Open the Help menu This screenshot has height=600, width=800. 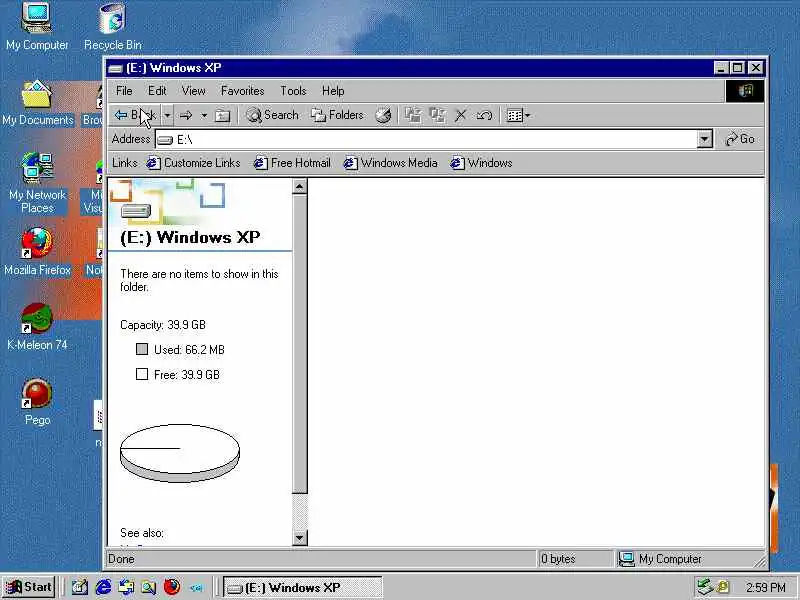333,91
